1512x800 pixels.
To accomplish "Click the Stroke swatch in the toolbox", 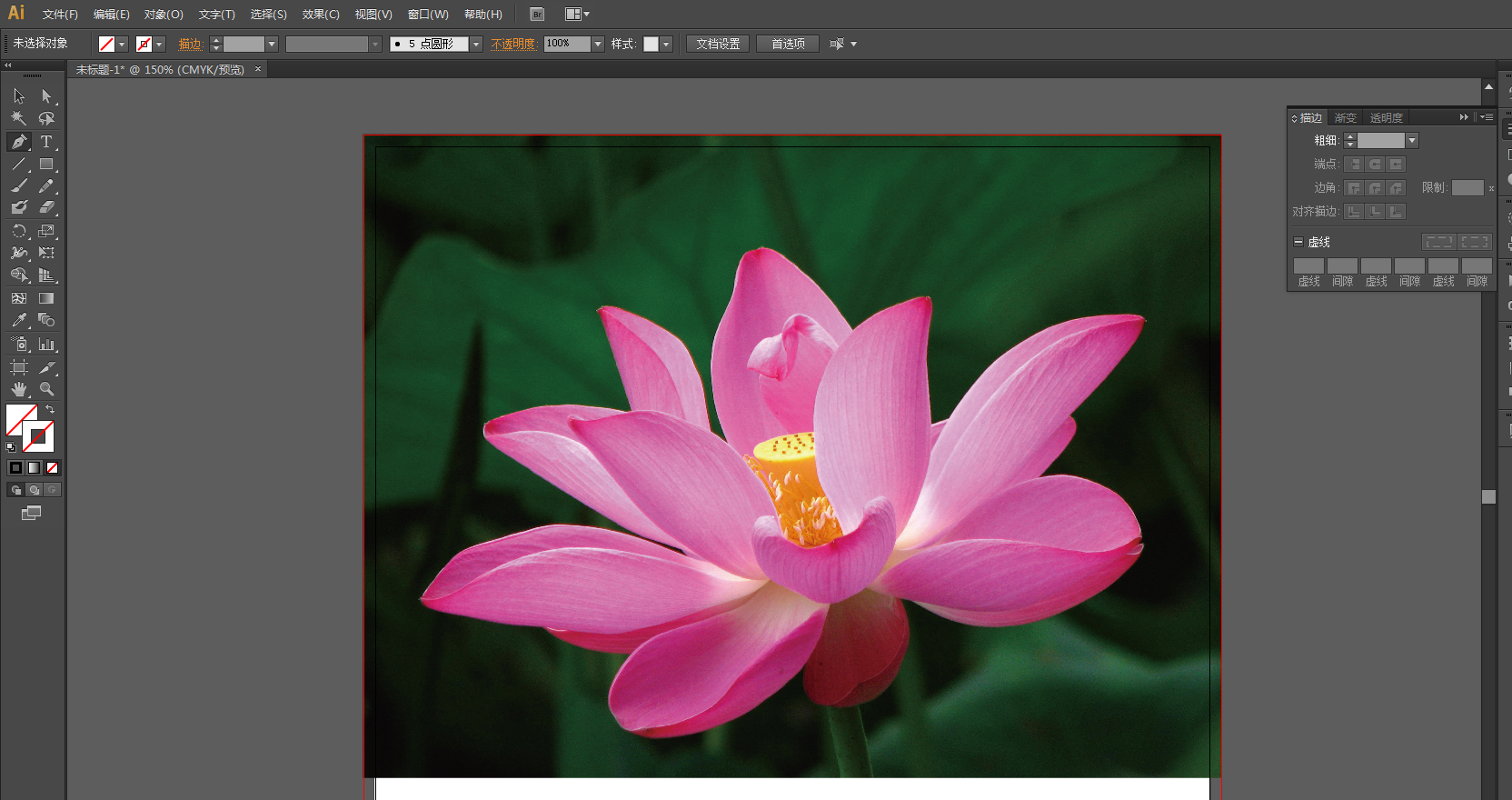I will pos(39,437).
